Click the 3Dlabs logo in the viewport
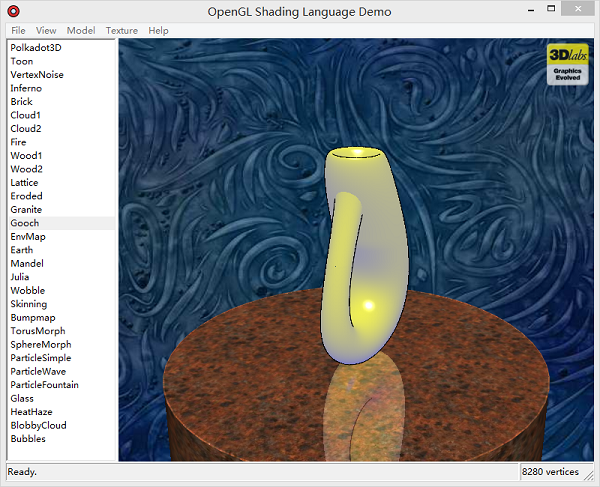Screen dimensions: 600x487 coord(566,64)
